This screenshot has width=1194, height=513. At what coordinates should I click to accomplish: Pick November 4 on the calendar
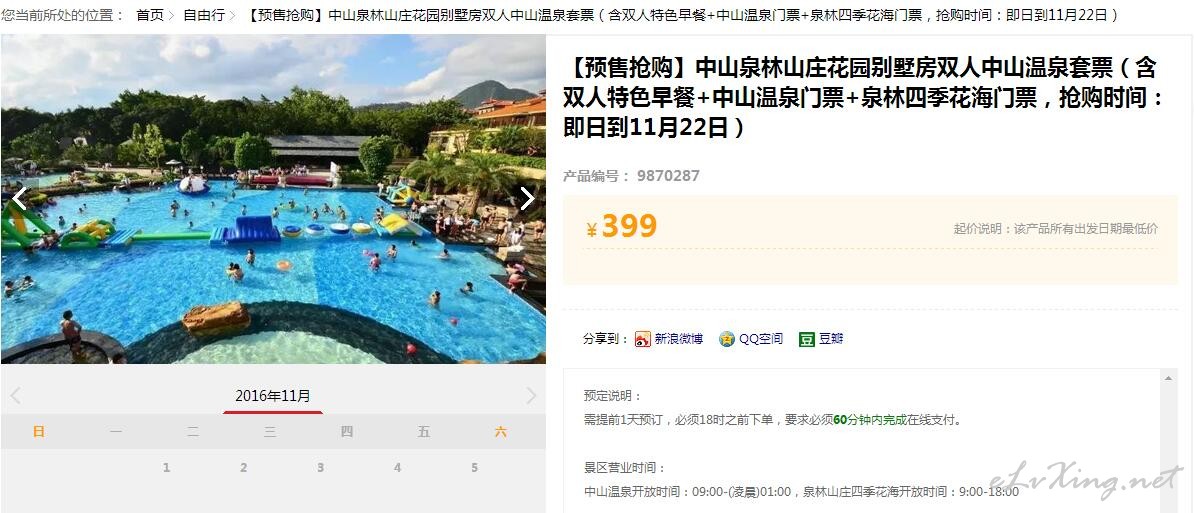[x=397, y=467]
